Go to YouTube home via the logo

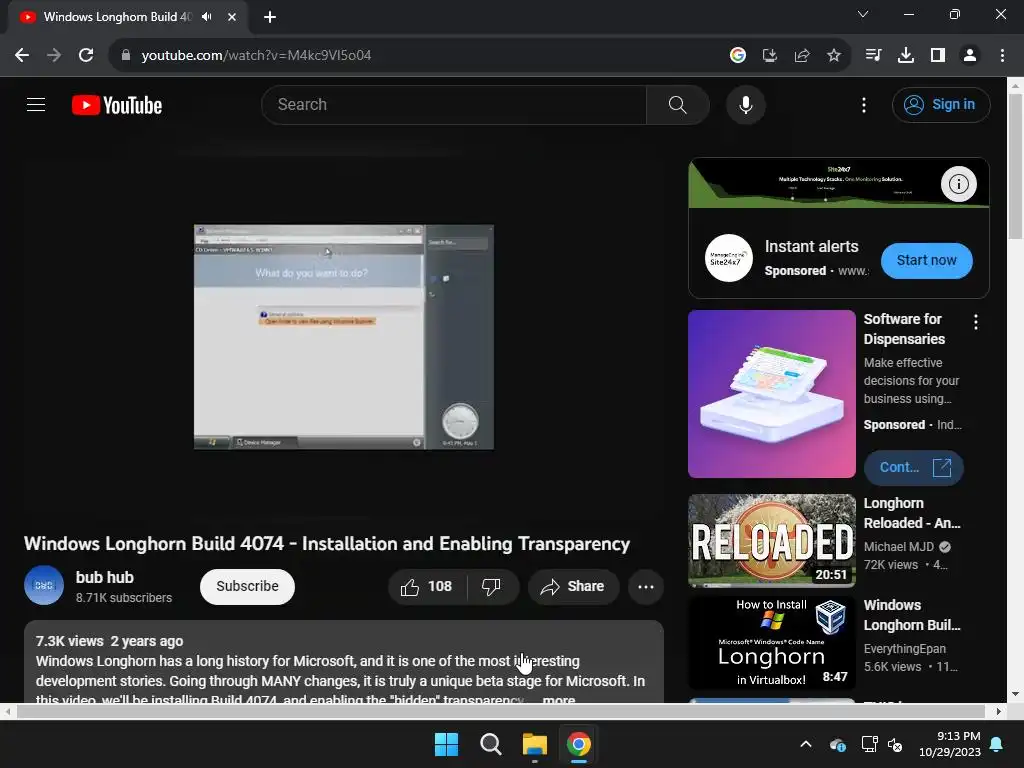[x=117, y=105]
